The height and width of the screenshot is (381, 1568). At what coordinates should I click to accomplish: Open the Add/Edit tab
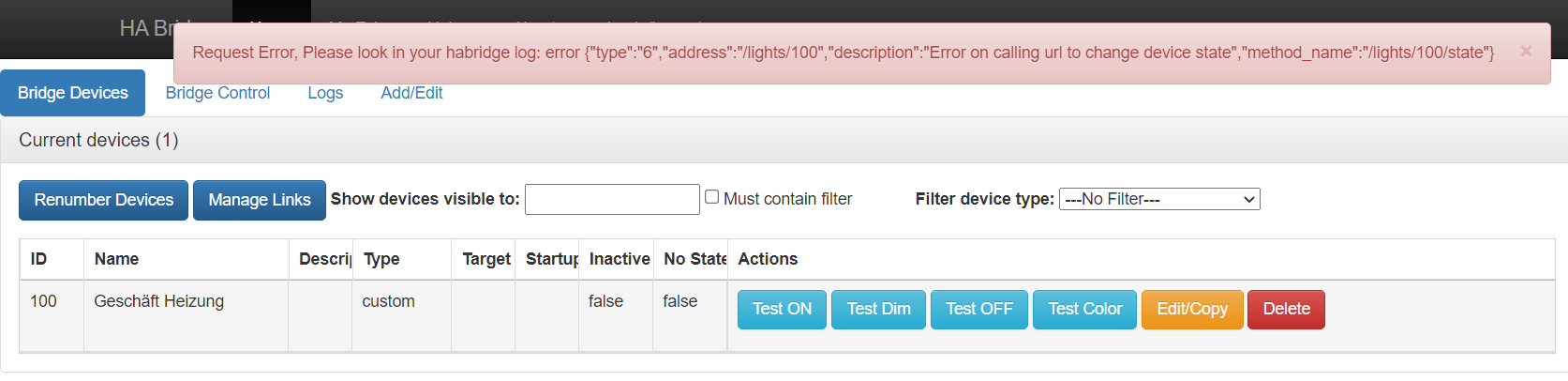411,93
